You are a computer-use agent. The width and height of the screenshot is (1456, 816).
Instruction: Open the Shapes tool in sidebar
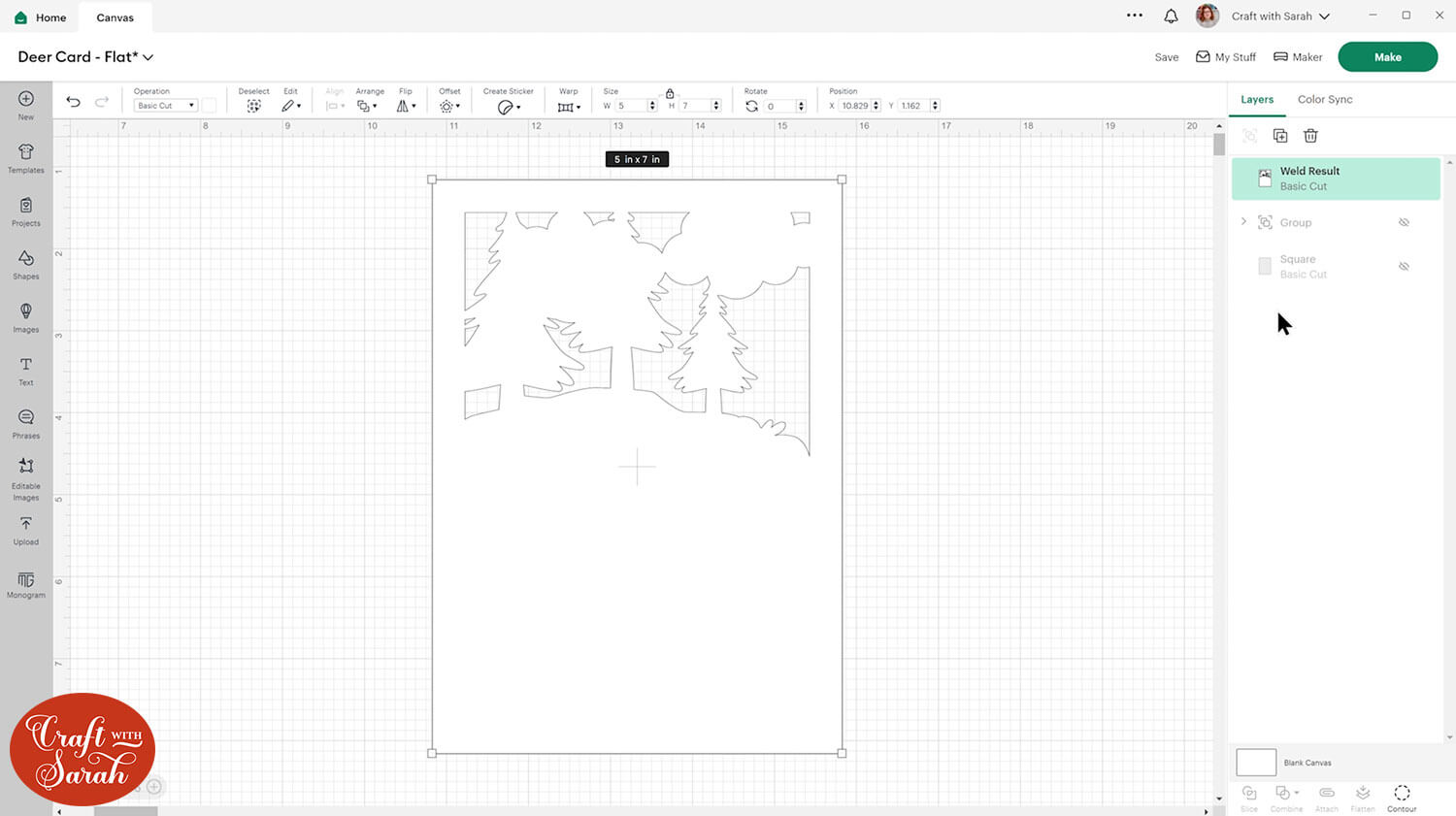26,263
